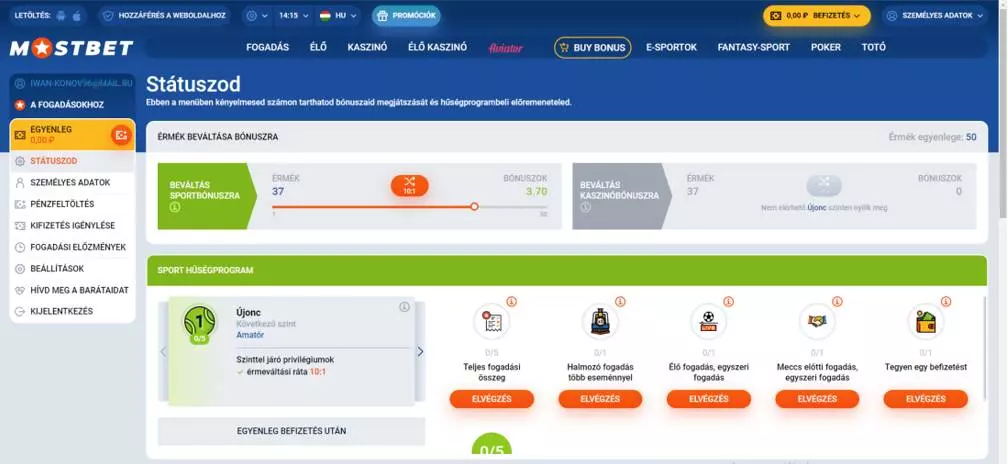Open the Fogadás menu item
This screenshot has height=464, width=1008.
(267, 47)
